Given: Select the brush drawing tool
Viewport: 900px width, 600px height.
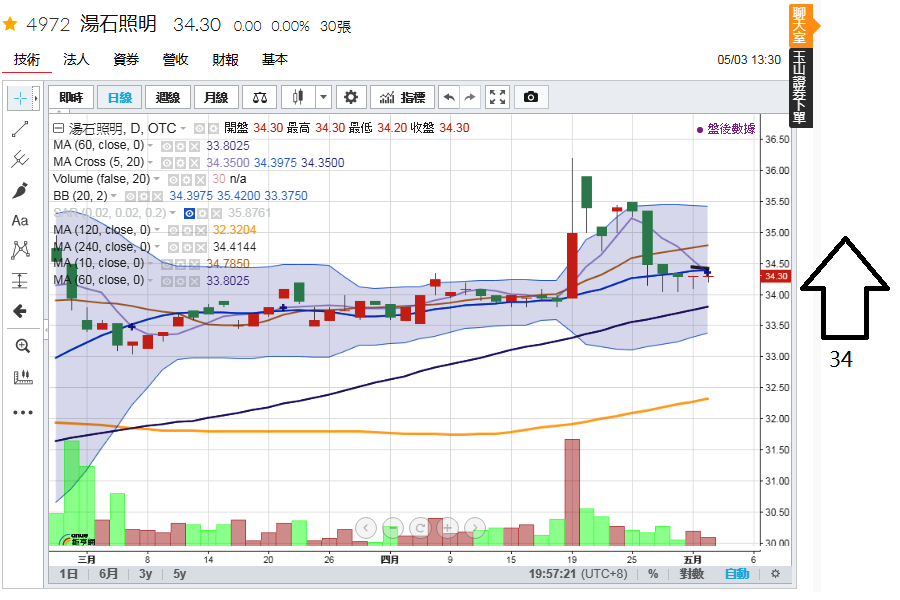Looking at the screenshot, I should point(20,190).
